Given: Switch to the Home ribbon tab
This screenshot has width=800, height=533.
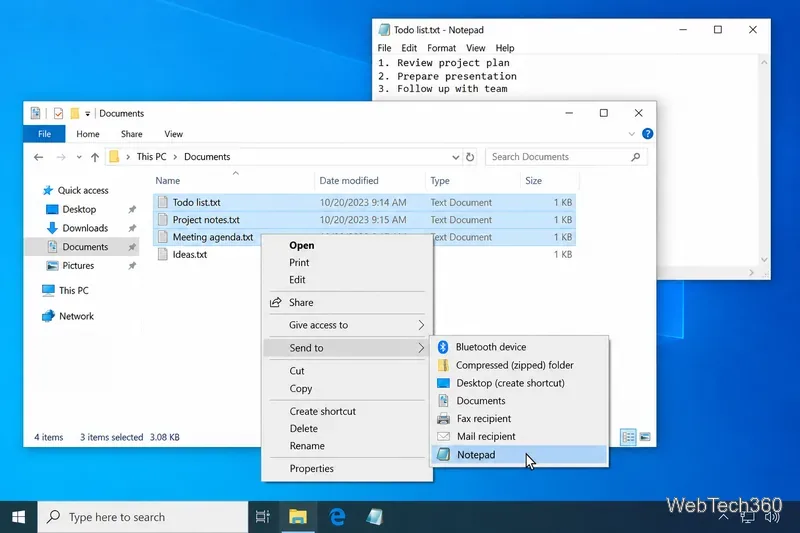Looking at the screenshot, I should coord(88,134).
